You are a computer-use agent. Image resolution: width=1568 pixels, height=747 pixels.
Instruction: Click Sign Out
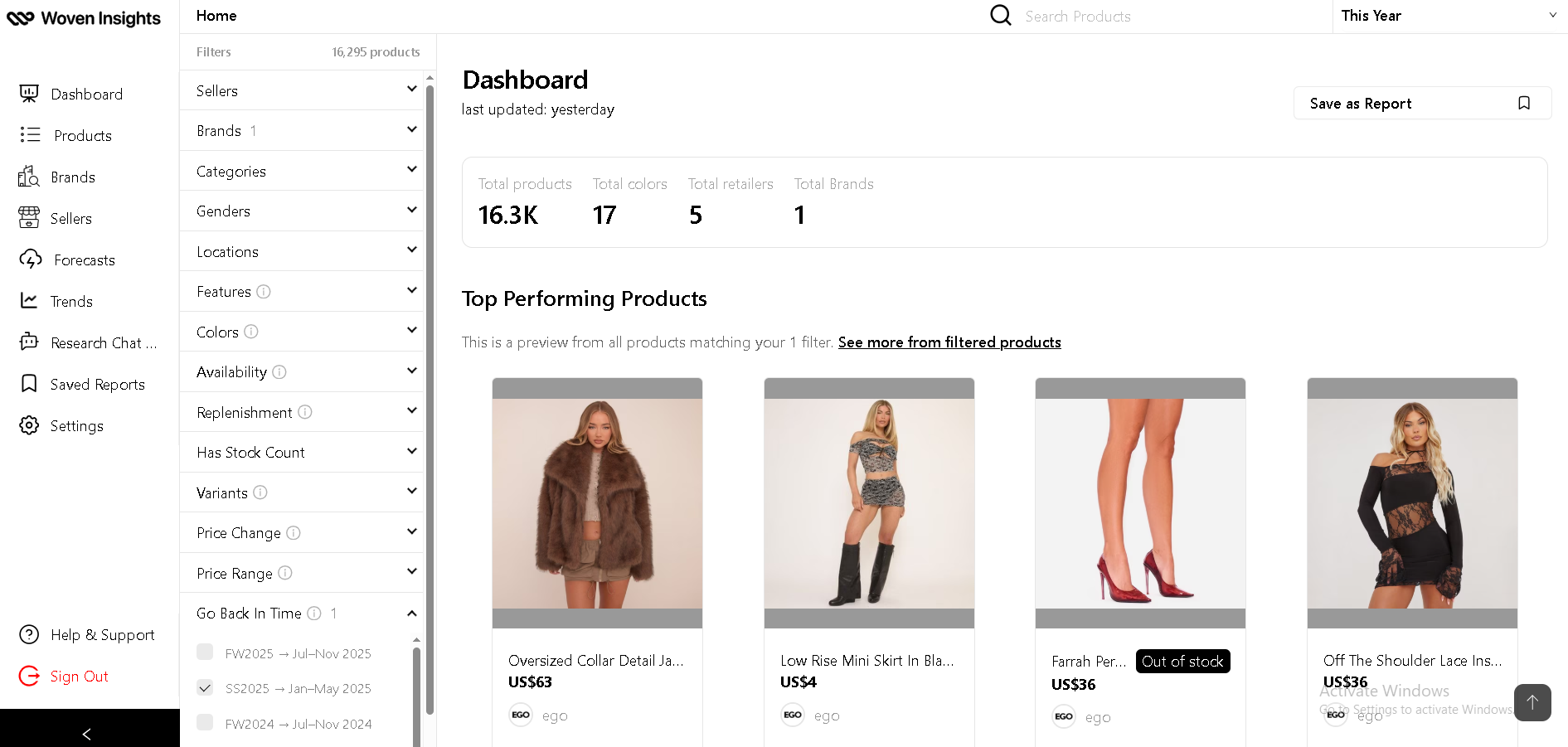pyautogui.click(x=79, y=677)
